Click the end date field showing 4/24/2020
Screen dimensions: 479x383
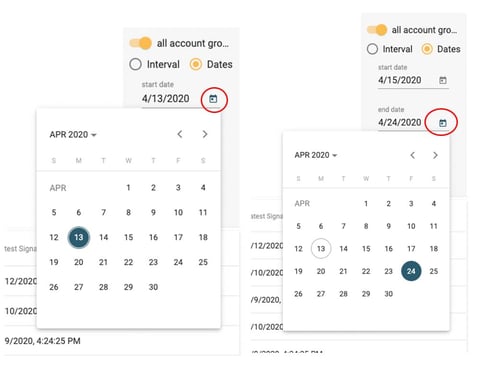pos(399,122)
